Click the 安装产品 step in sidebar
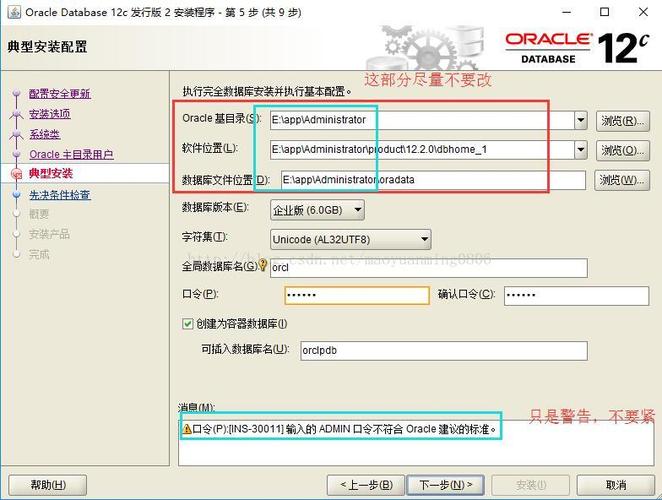The image size is (662, 500). pos(49,234)
